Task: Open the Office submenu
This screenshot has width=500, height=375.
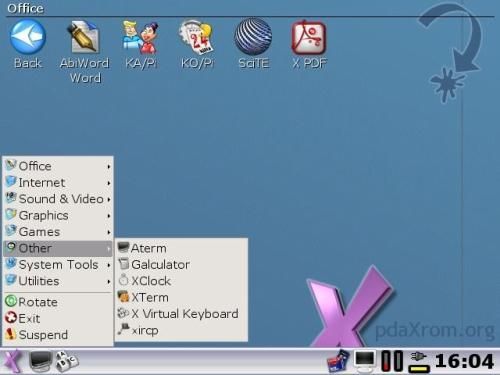Action: [x=58, y=166]
